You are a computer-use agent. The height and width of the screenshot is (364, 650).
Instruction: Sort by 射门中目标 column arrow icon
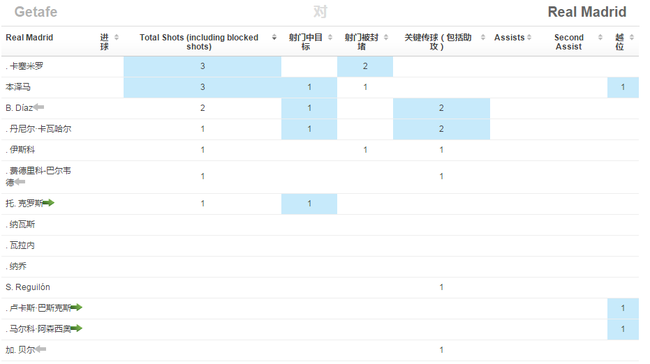coord(330,37)
